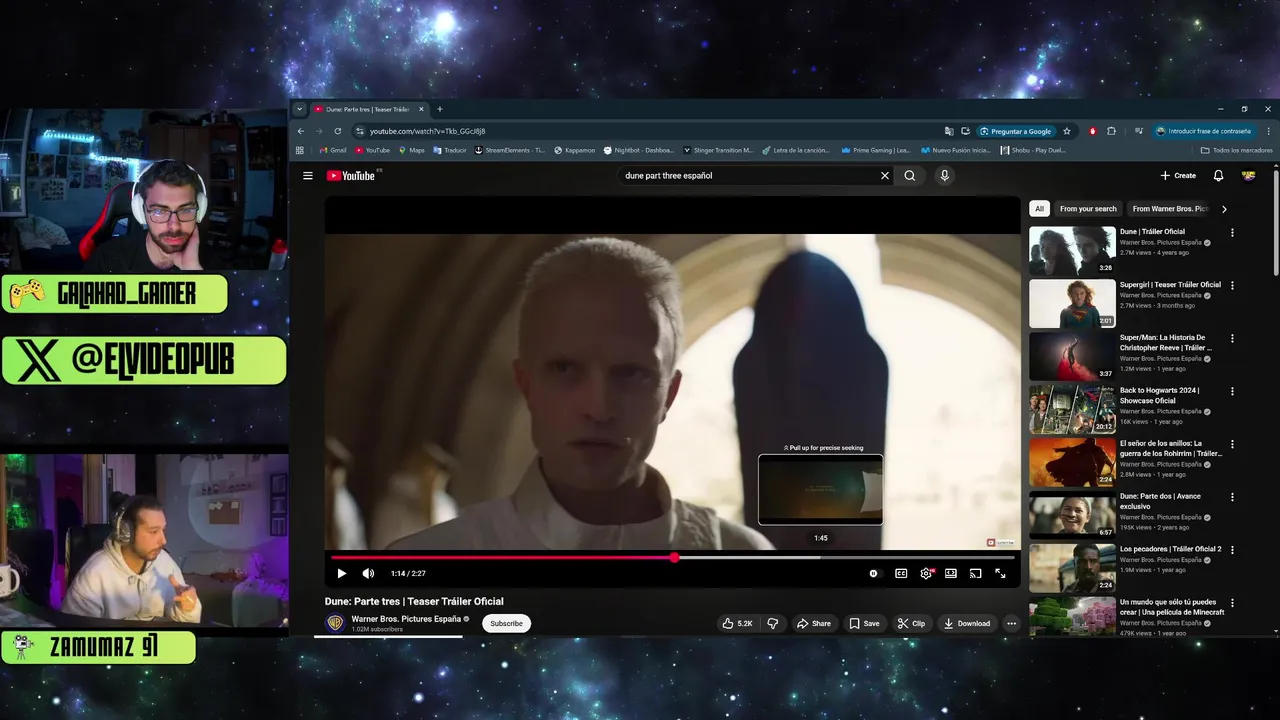Start voice search with microphone icon
The height and width of the screenshot is (720, 1280).
pos(944,176)
